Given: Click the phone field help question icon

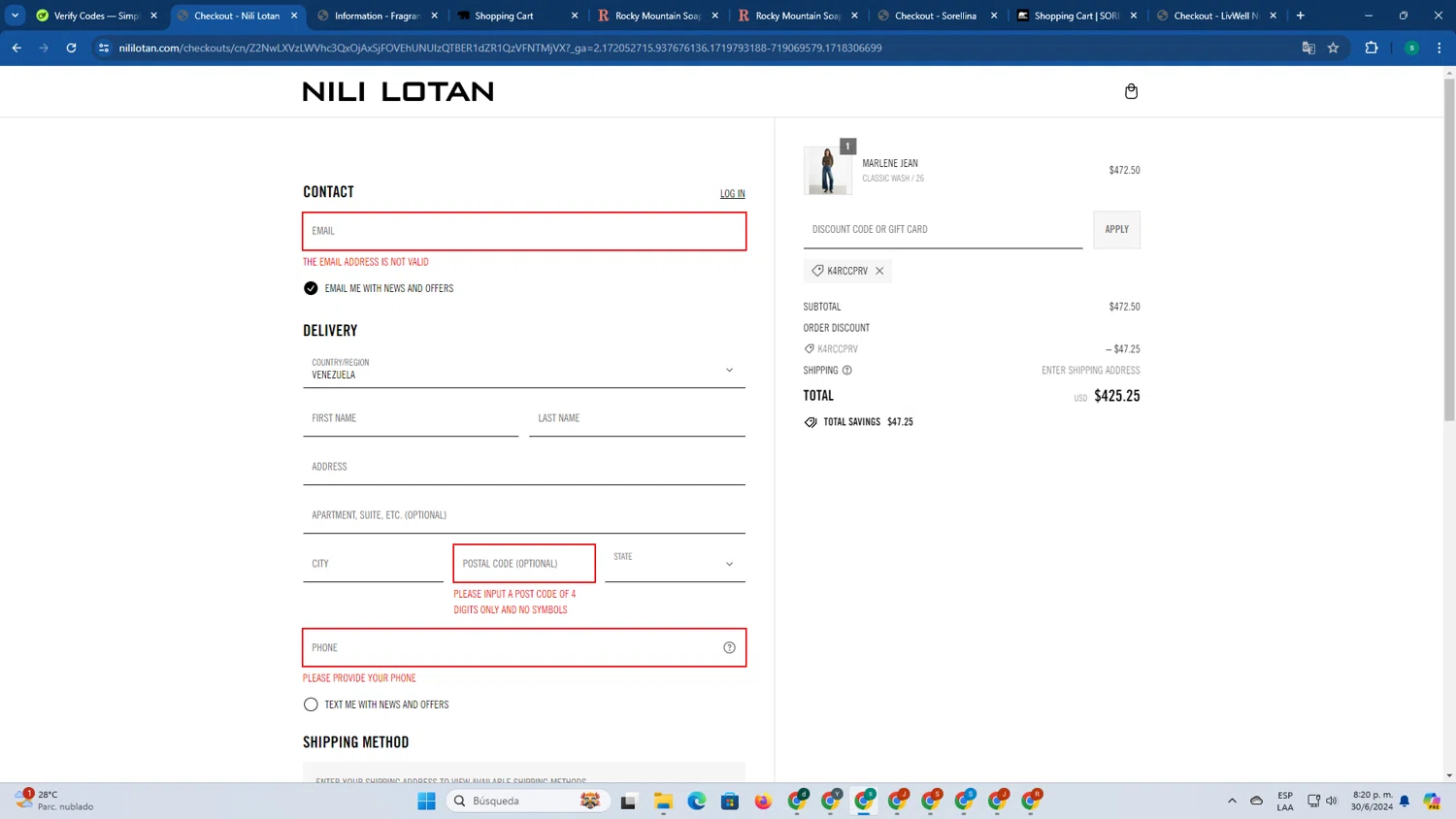Looking at the screenshot, I should click(x=729, y=647).
